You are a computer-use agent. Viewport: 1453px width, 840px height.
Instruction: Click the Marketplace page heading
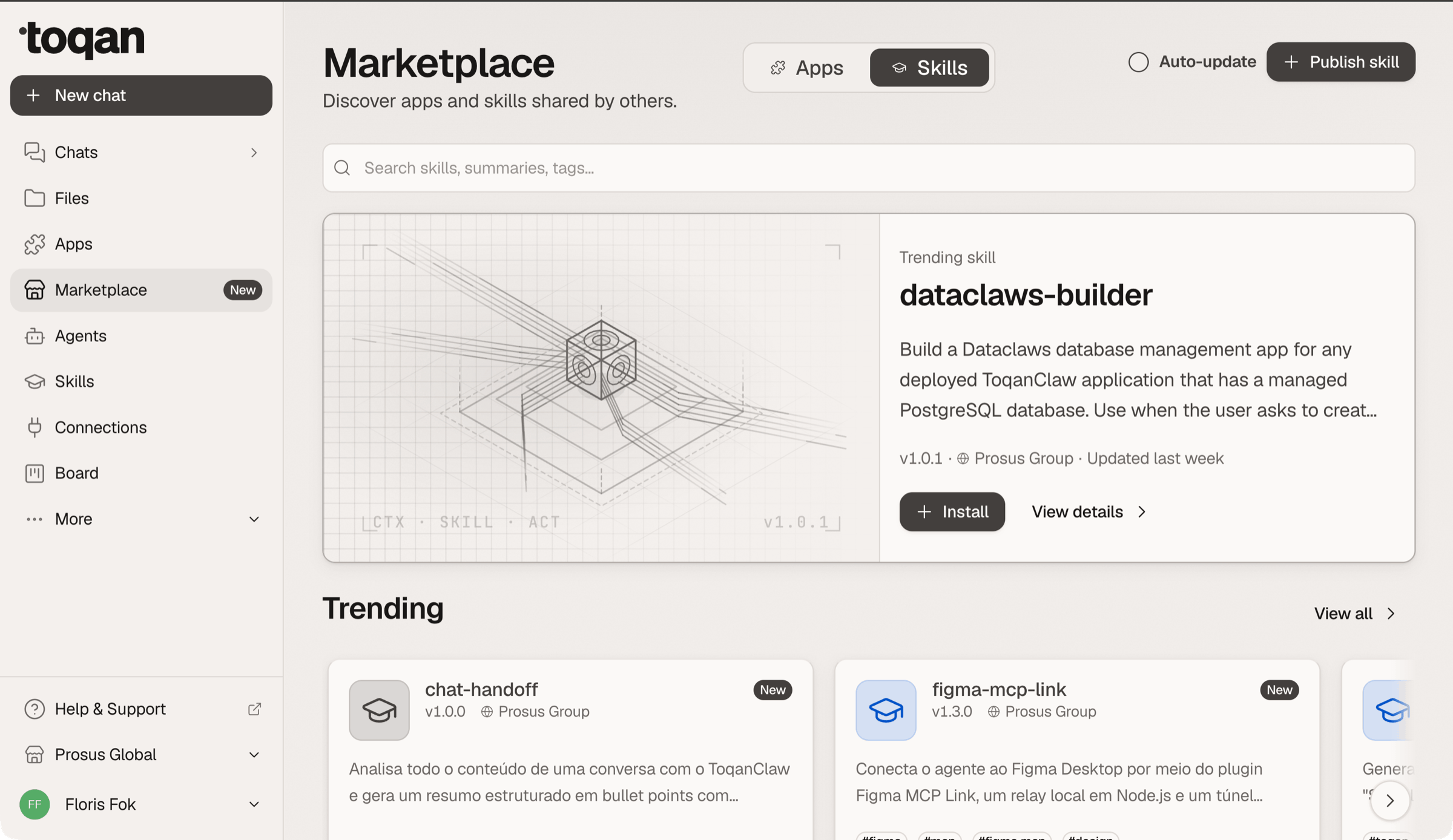pyautogui.click(x=438, y=63)
